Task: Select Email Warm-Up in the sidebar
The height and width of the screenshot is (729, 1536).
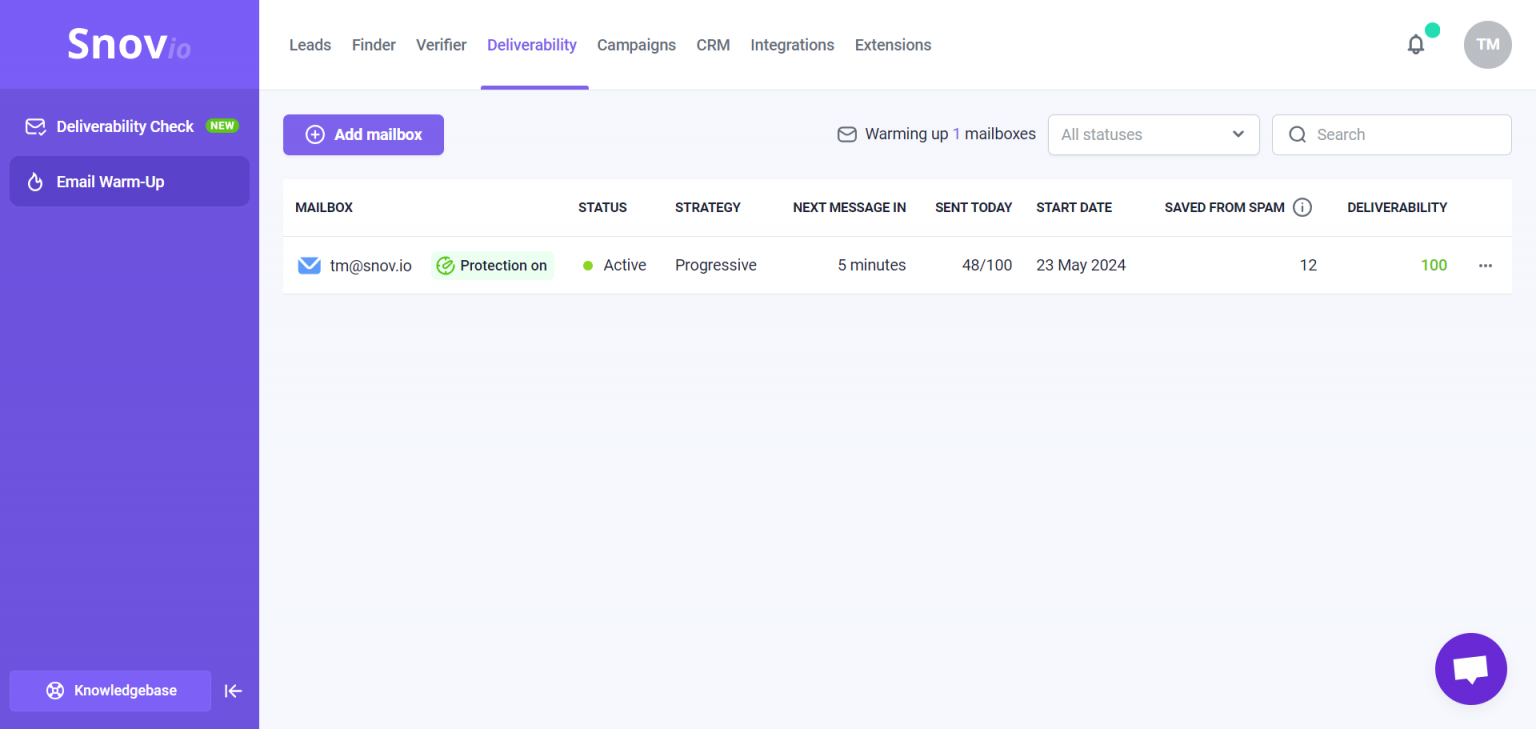Action: pyautogui.click(x=129, y=182)
